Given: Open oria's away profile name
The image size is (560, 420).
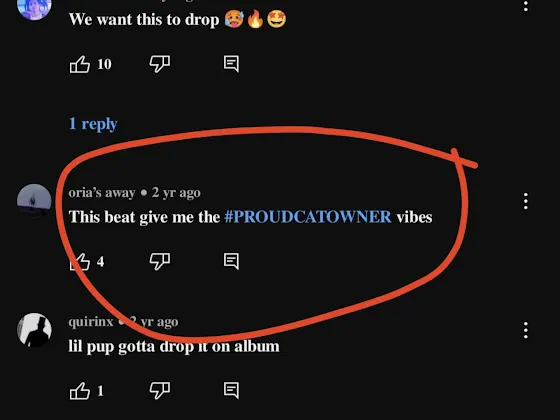Looking at the screenshot, I should pyautogui.click(x=102, y=193).
